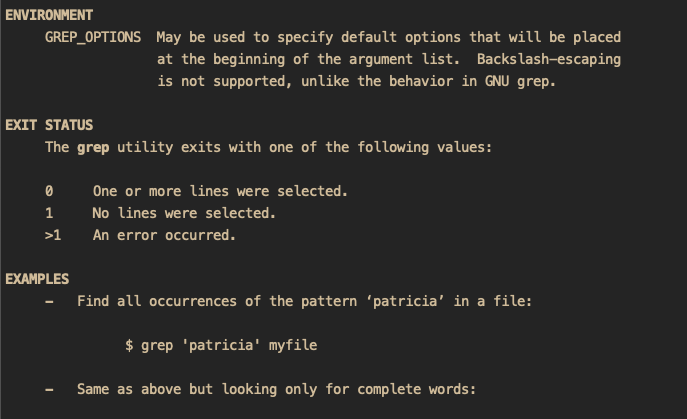The image size is (687, 419).
Task: Click the text 'One or more lines were selected.'
Action: (x=220, y=191)
